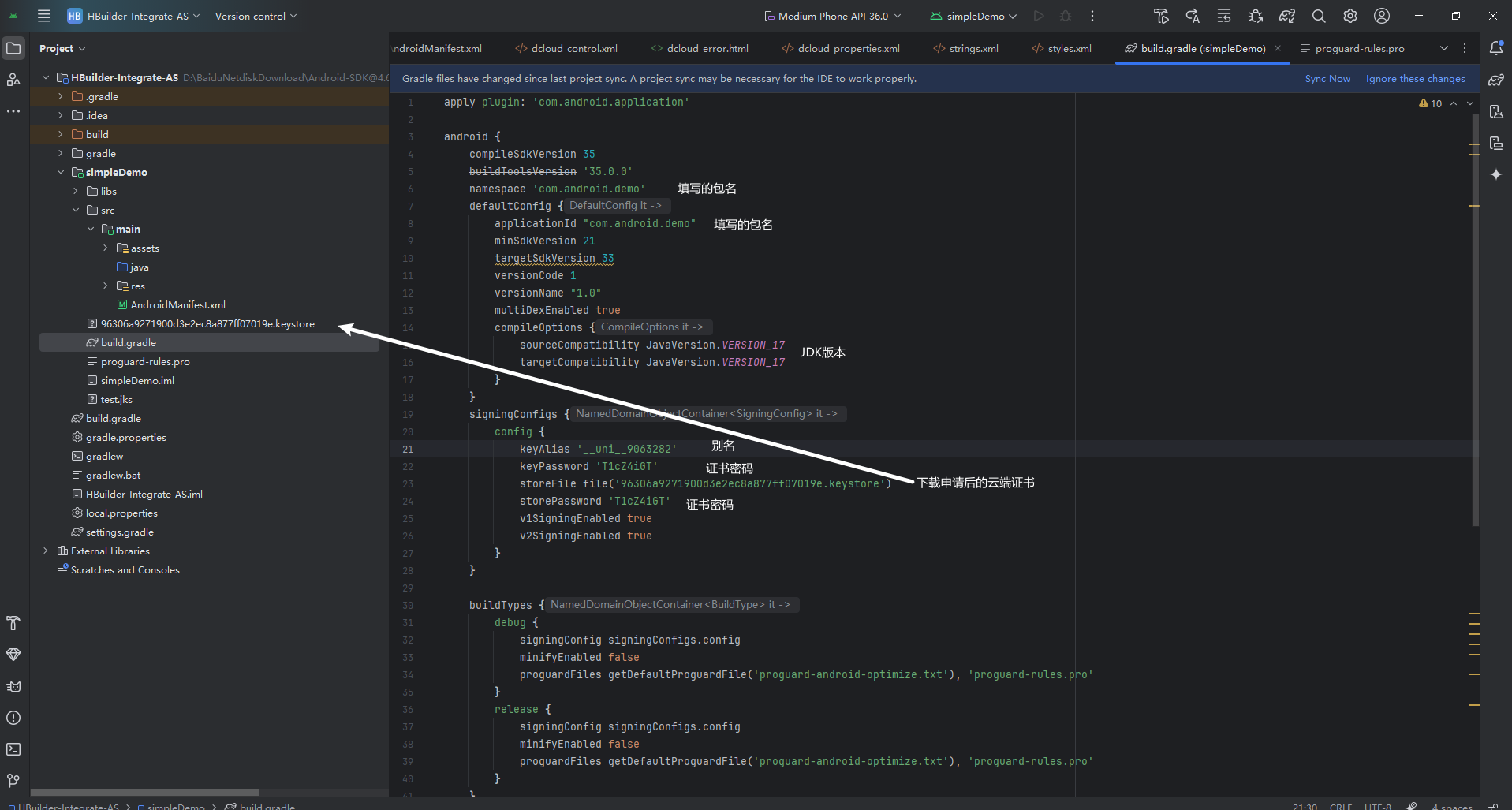Screen dimensions: 1512x810
Task: Click the Sync Now link
Action: pyautogui.click(x=1327, y=79)
